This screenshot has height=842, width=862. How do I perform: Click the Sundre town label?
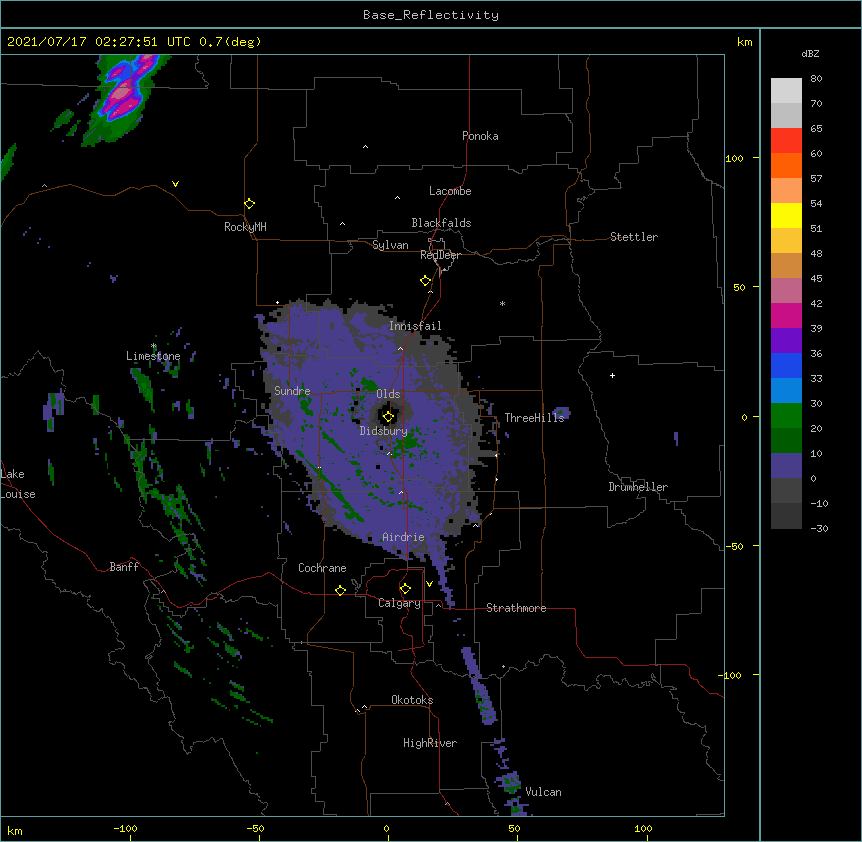click(292, 391)
